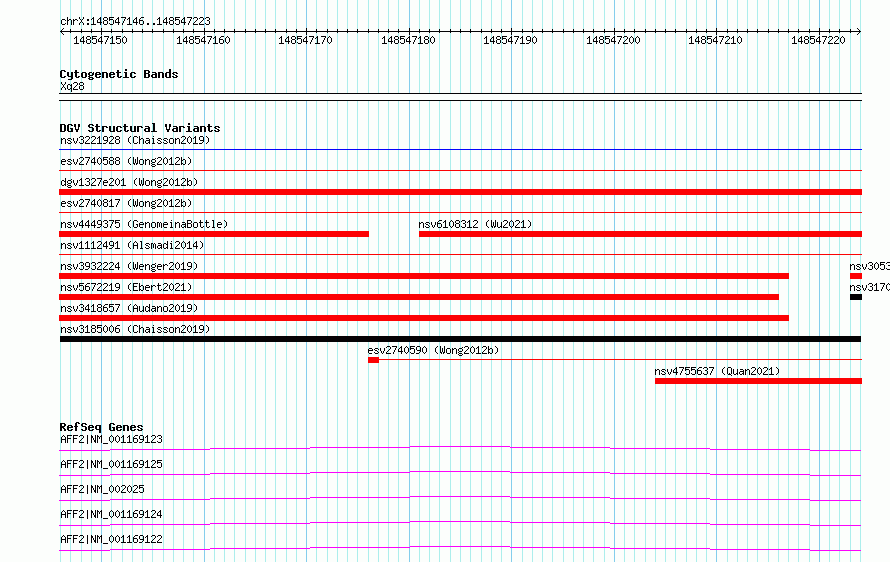Select variant nsv5672219 (Ebert2021)

pyautogui.click(x=126, y=287)
